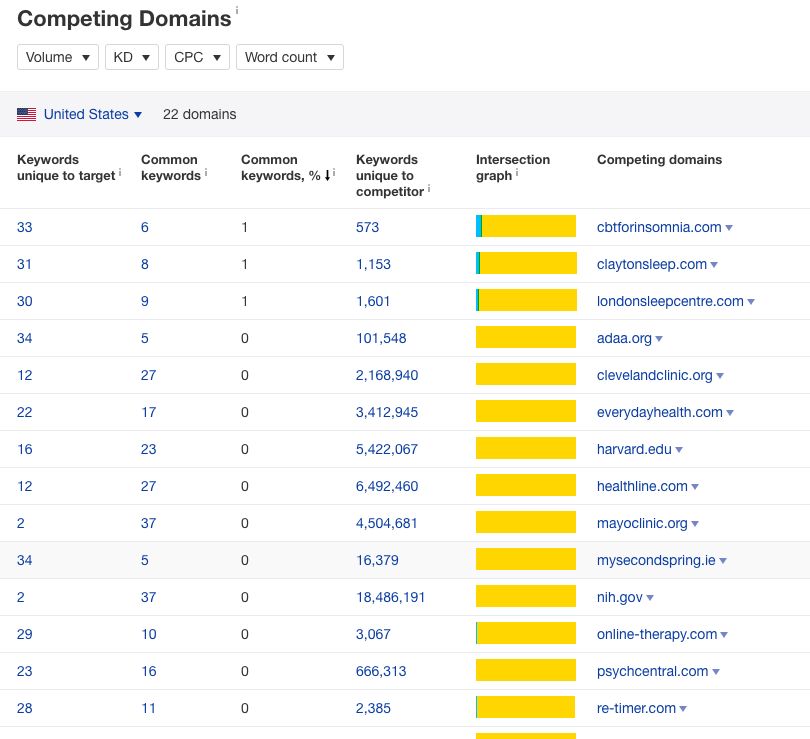Open the clevelandclinic.org domain link
This screenshot has width=810, height=739.
[655, 375]
